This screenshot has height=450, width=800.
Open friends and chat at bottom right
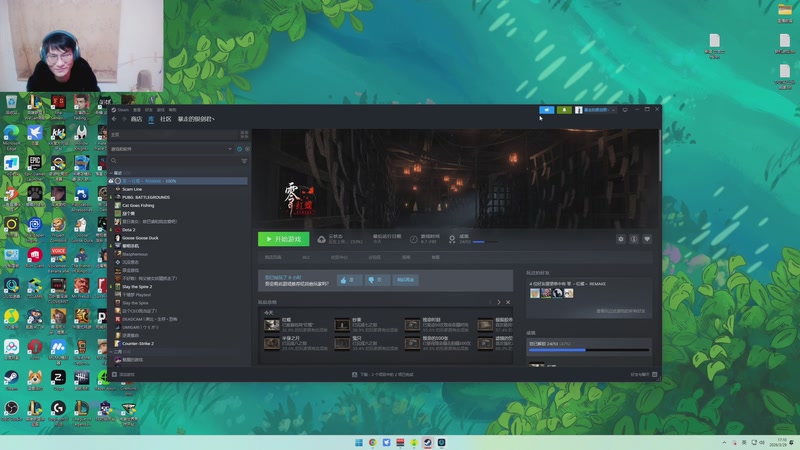(644, 374)
